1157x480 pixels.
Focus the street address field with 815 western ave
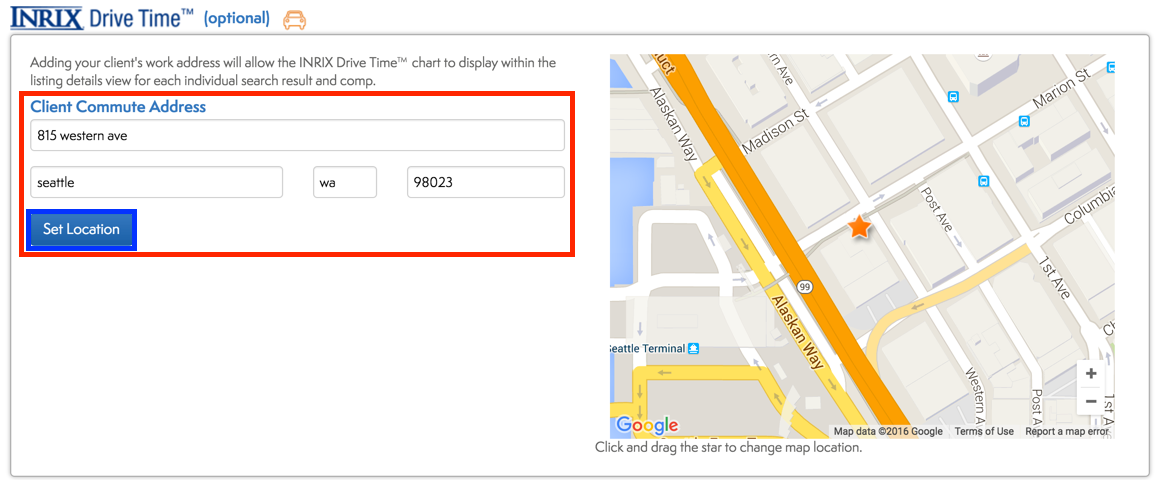297,135
